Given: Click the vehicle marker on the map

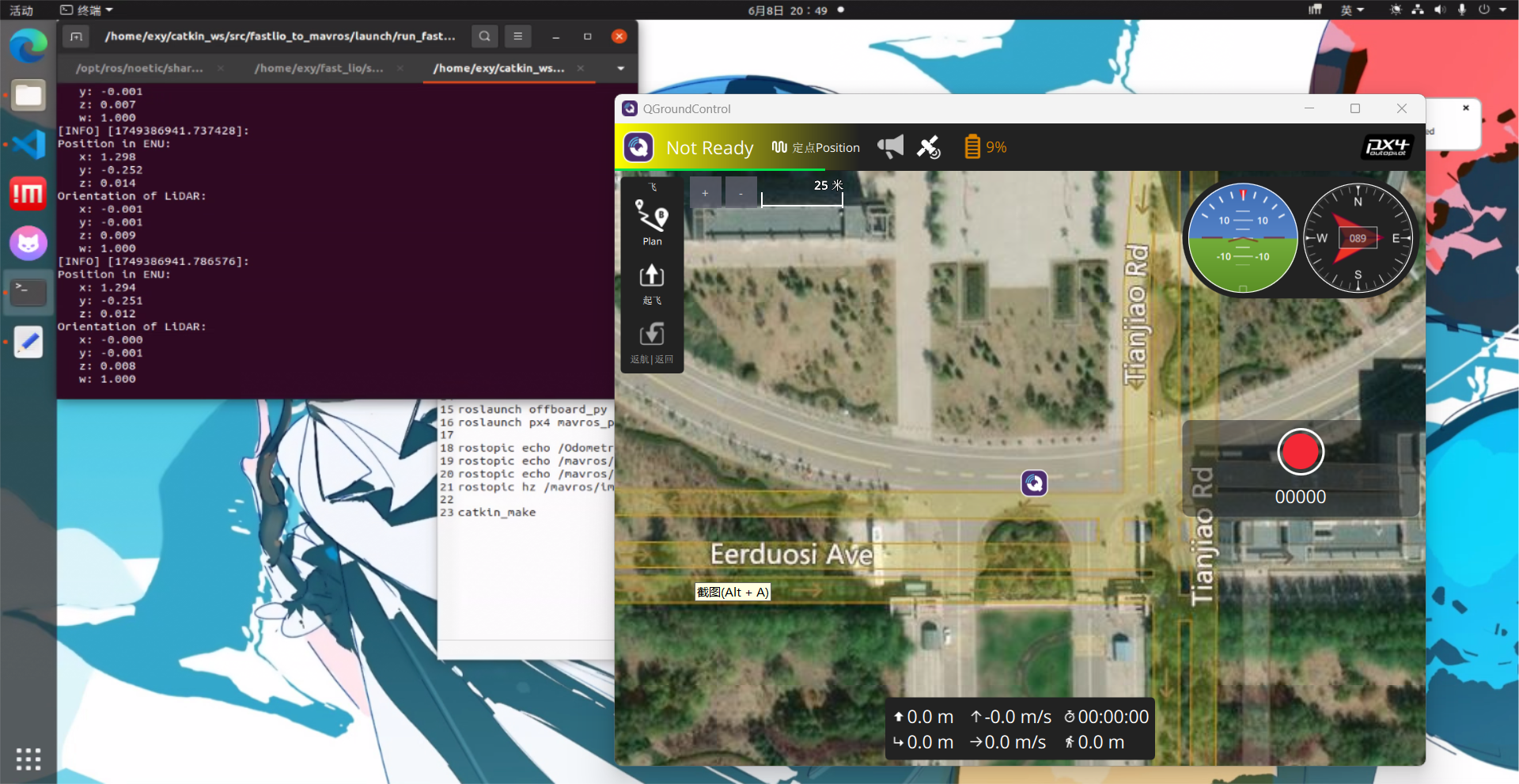Looking at the screenshot, I should click(x=1034, y=483).
